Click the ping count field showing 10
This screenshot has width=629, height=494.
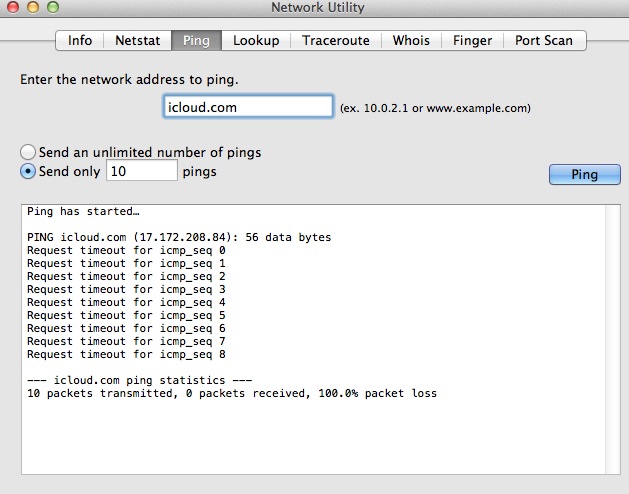click(141, 171)
